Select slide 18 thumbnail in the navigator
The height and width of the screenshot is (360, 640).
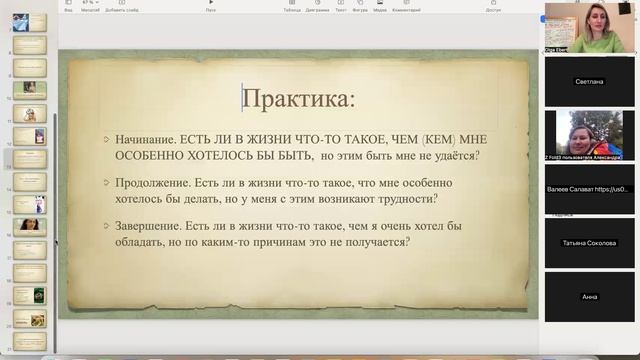point(29,273)
